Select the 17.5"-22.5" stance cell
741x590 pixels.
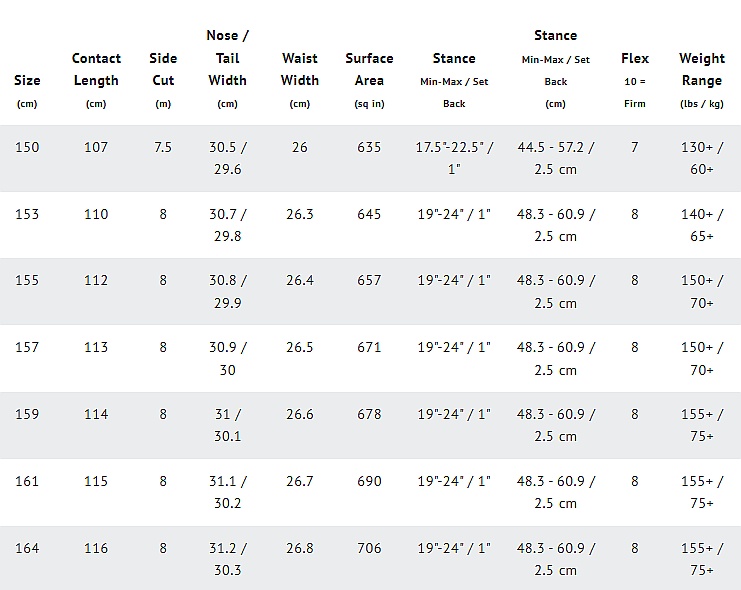(454, 158)
